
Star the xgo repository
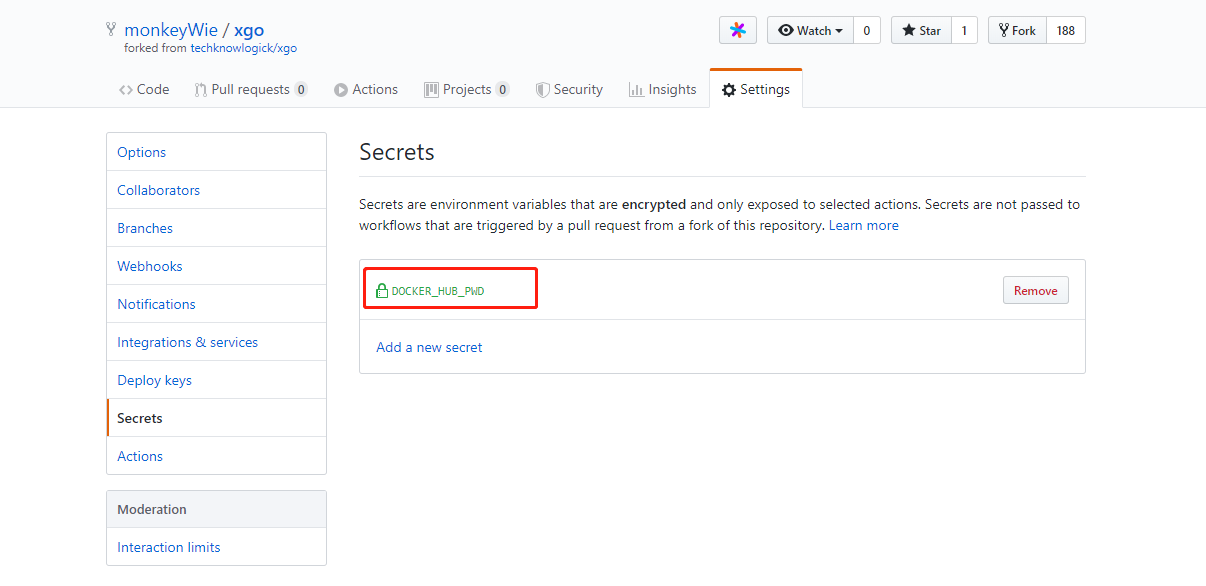tap(921, 31)
